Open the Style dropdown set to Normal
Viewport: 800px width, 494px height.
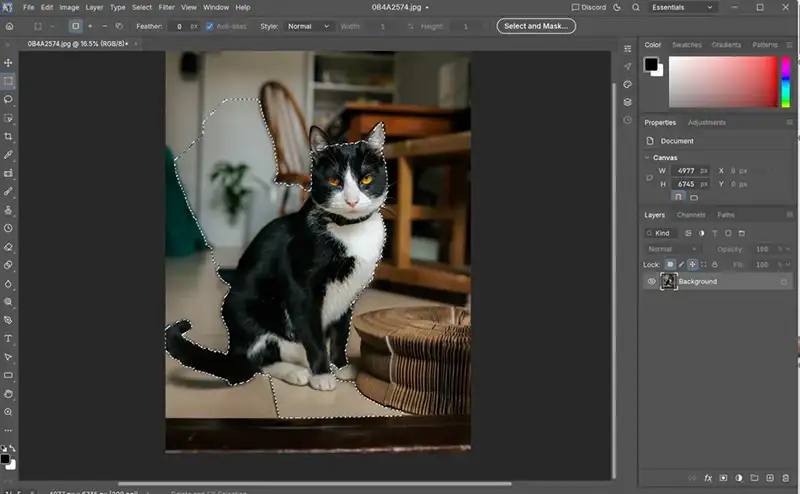click(308, 26)
